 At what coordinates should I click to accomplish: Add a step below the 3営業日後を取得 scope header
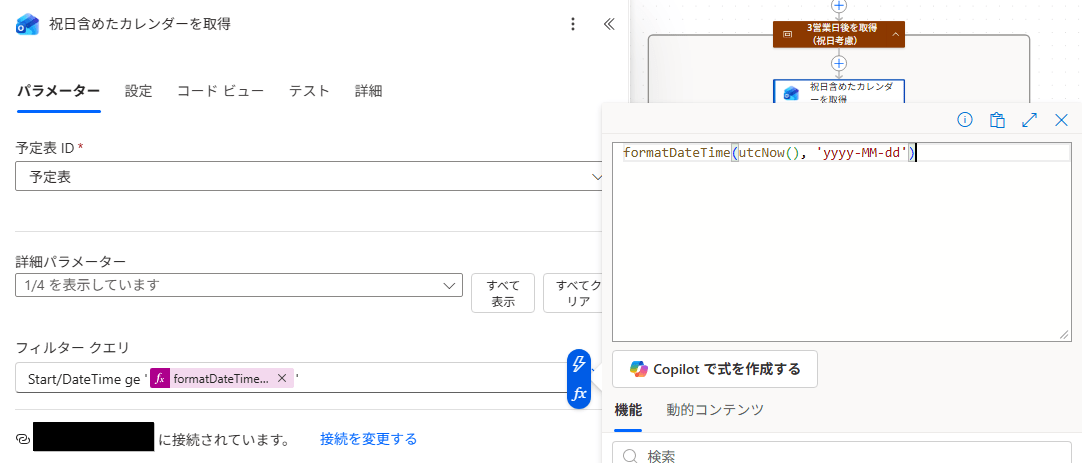coord(839,63)
